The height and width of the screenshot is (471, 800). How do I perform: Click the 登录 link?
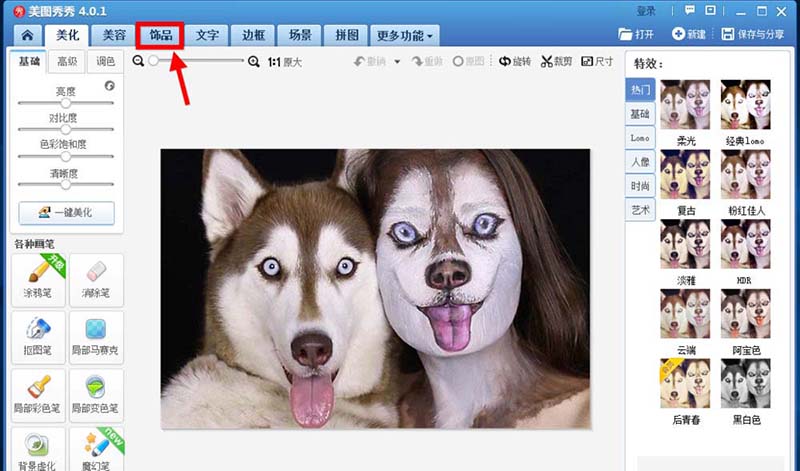[646, 11]
